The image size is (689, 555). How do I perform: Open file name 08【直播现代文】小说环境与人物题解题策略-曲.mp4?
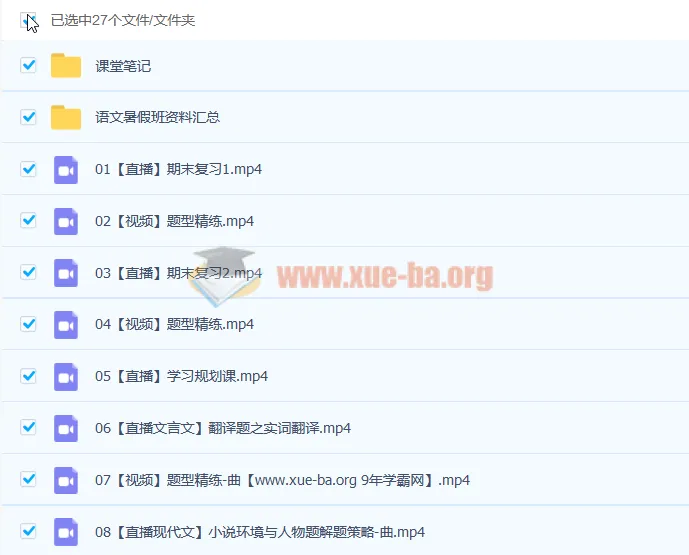(x=259, y=532)
